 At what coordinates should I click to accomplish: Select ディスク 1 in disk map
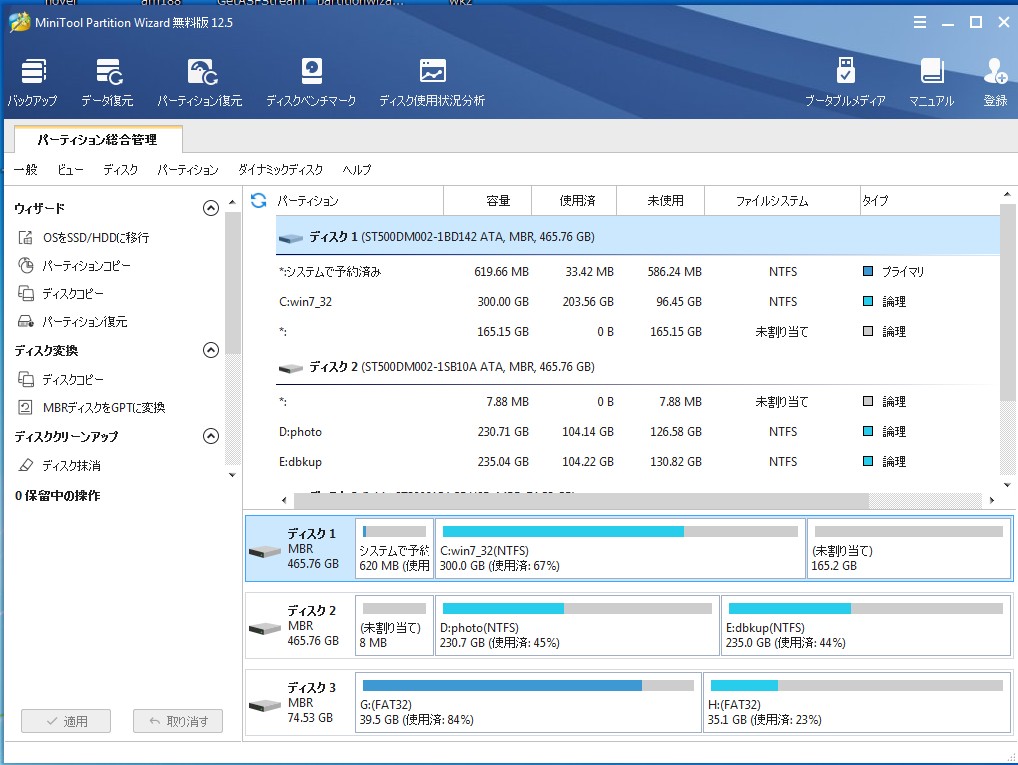[300, 549]
